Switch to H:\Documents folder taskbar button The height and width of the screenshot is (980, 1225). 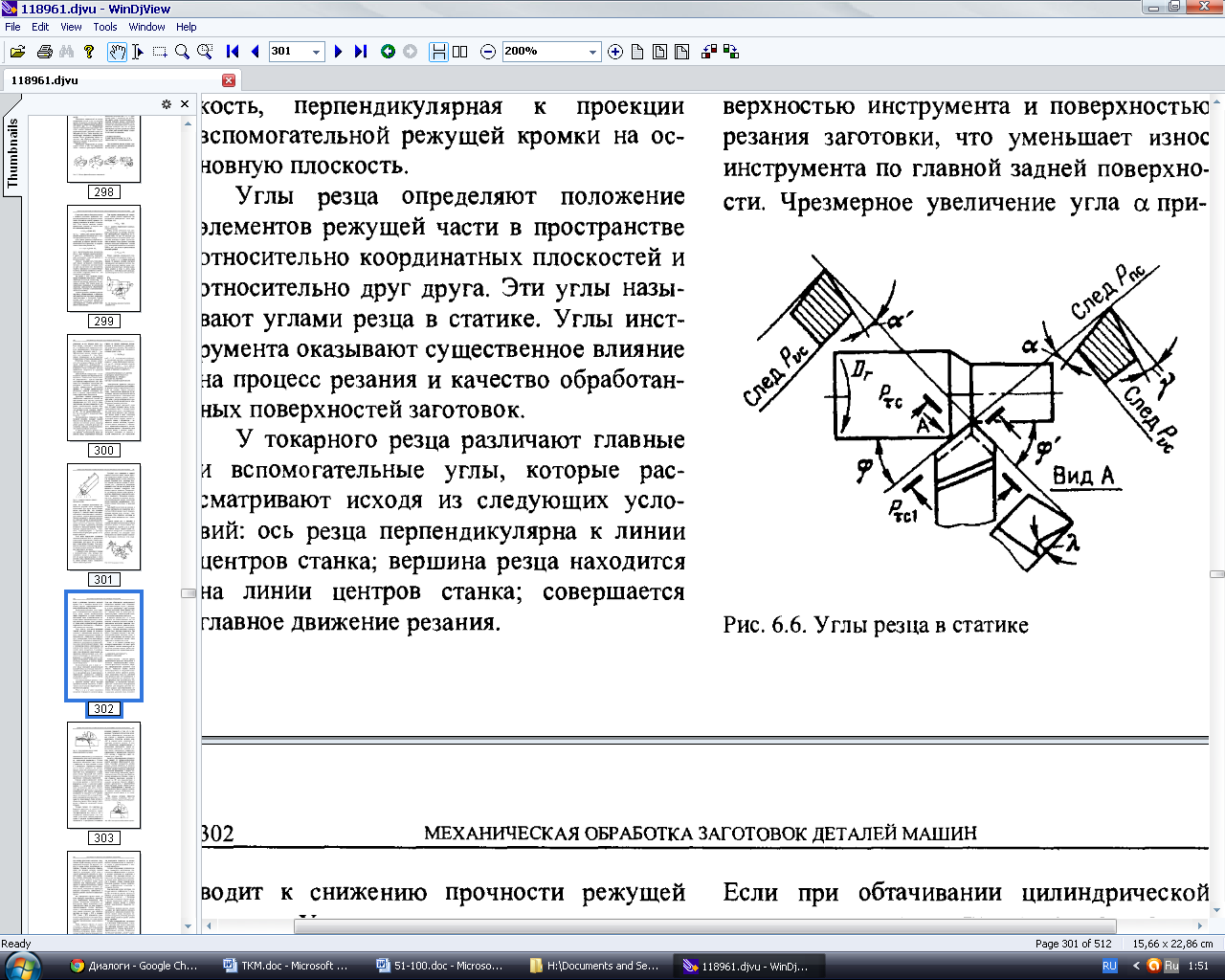593,966
